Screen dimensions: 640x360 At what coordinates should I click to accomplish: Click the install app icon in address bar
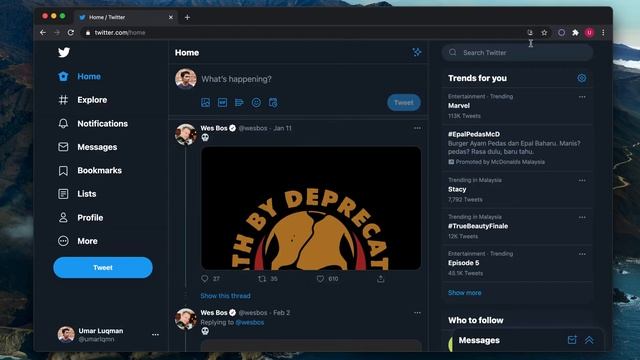tap(530, 33)
